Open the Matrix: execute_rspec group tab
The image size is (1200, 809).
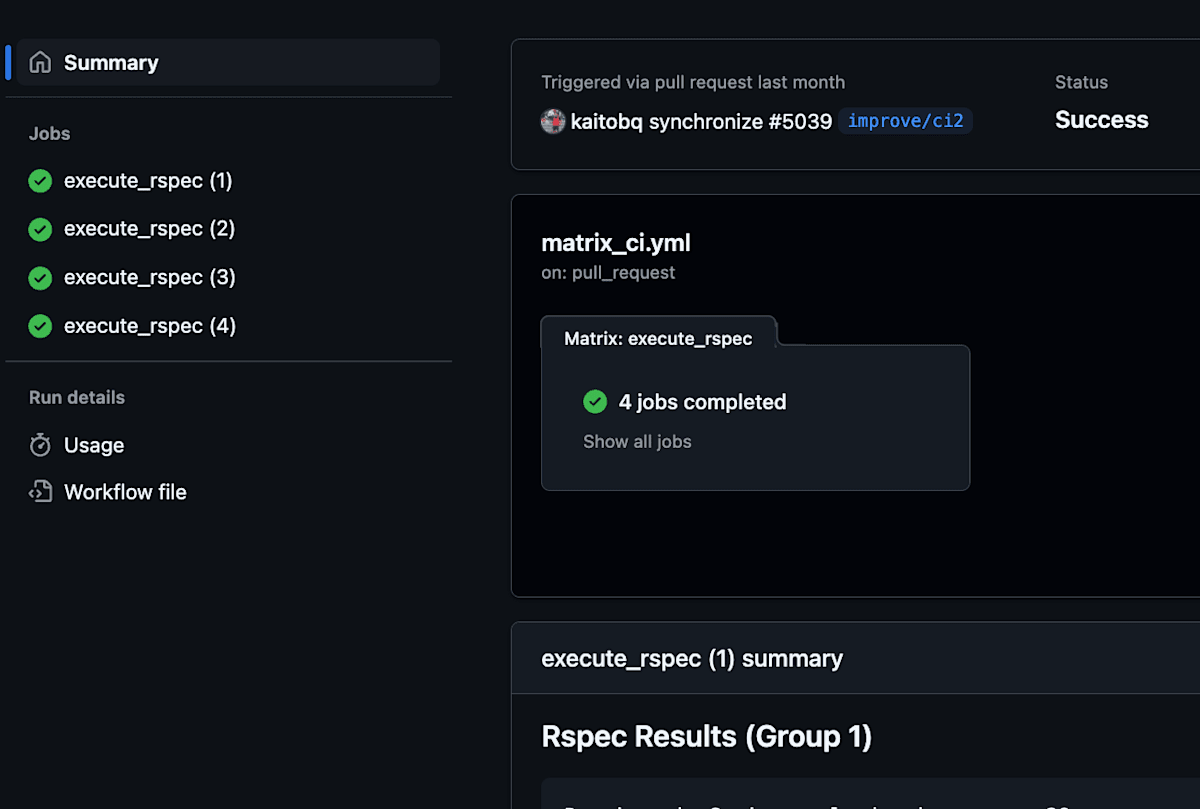coord(658,339)
